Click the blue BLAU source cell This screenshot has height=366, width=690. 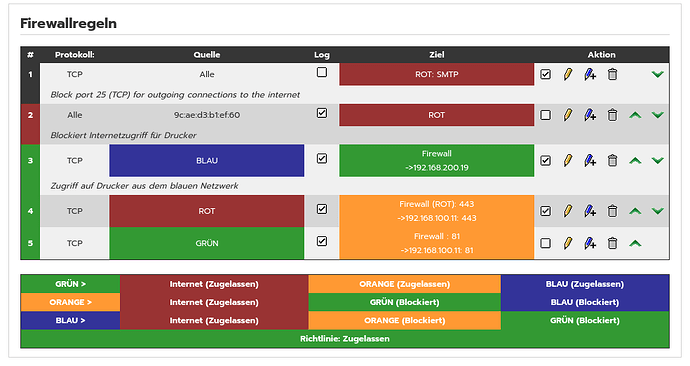point(207,161)
